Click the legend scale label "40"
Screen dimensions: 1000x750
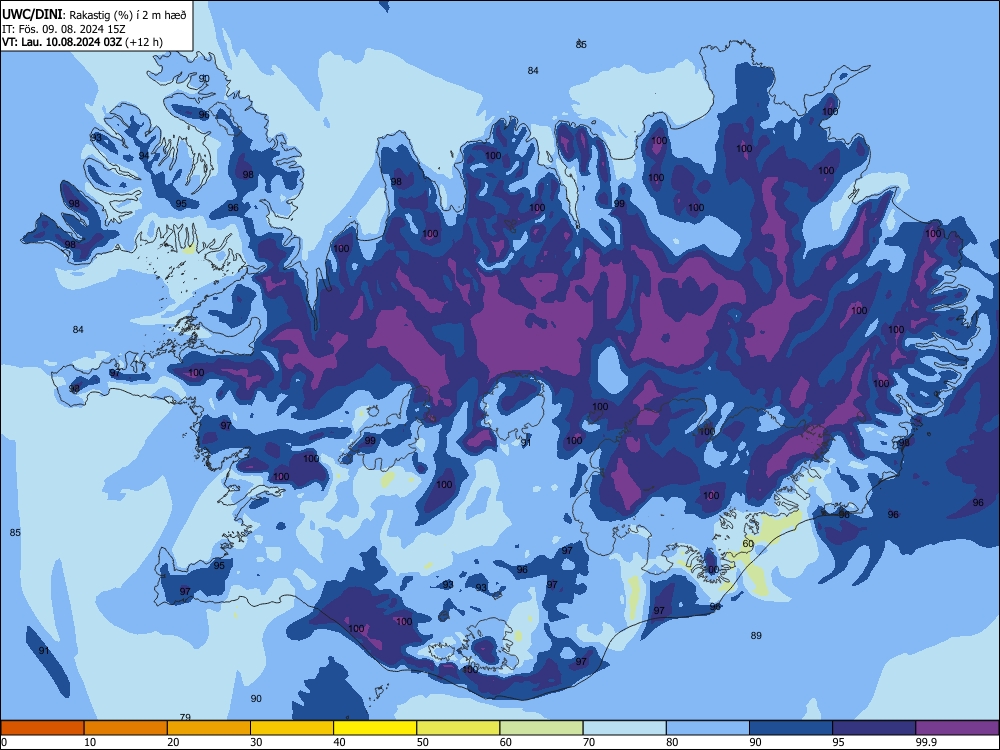click(339, 742)
